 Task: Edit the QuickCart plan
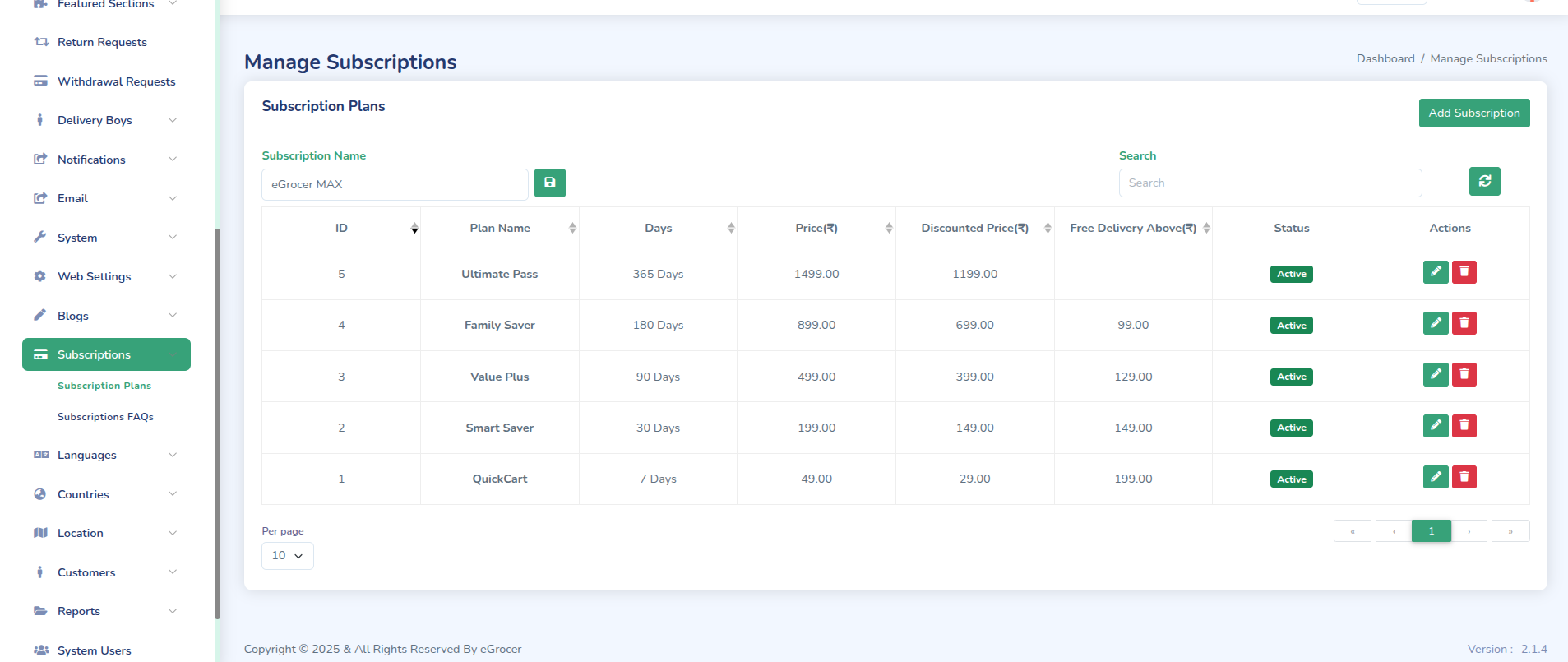pyautogui.click(x=1435, y=477)
